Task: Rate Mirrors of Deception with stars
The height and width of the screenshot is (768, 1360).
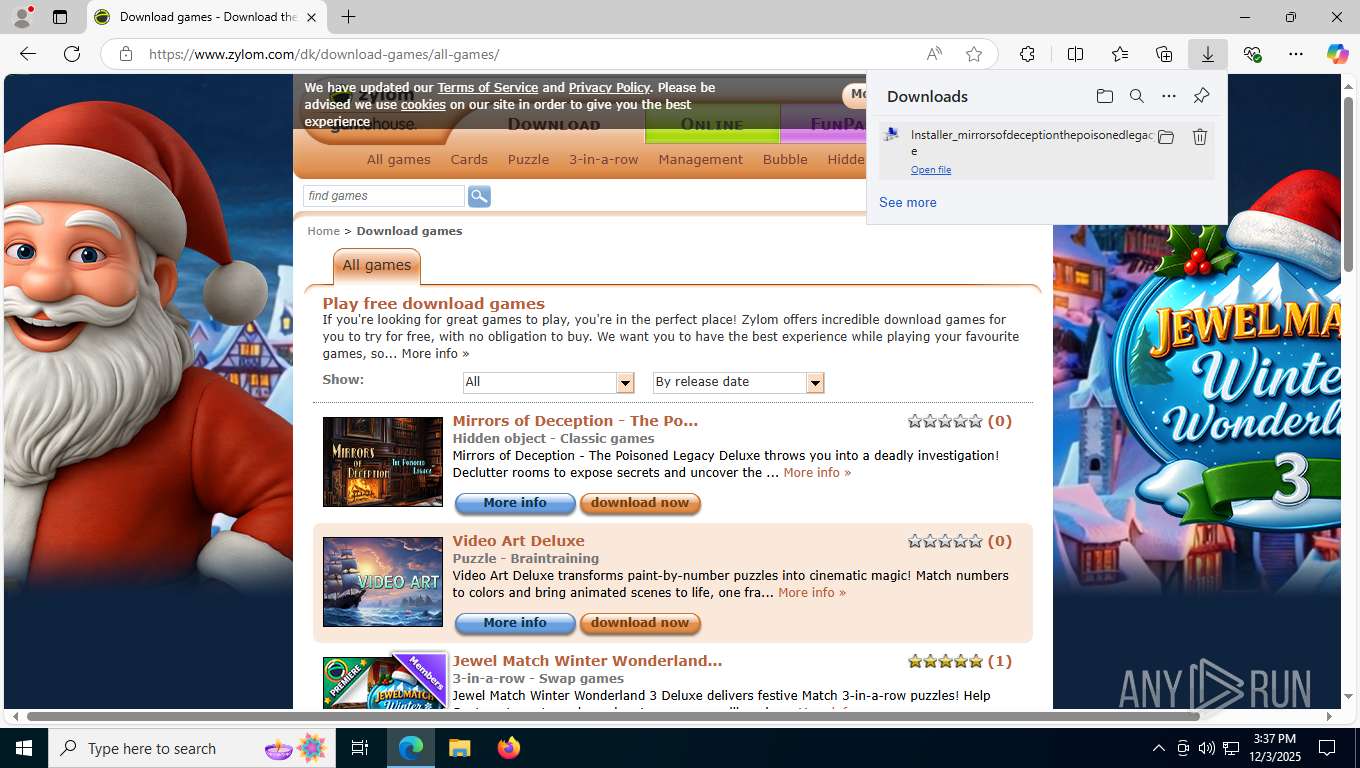Action: pos(945,421)
